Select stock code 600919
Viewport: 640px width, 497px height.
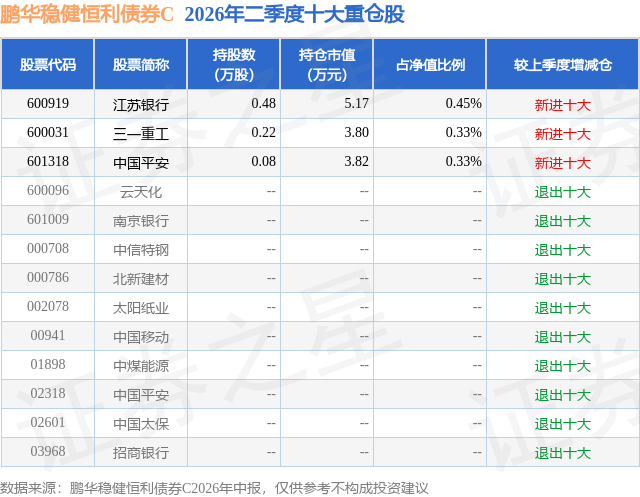tap(48, 104)
